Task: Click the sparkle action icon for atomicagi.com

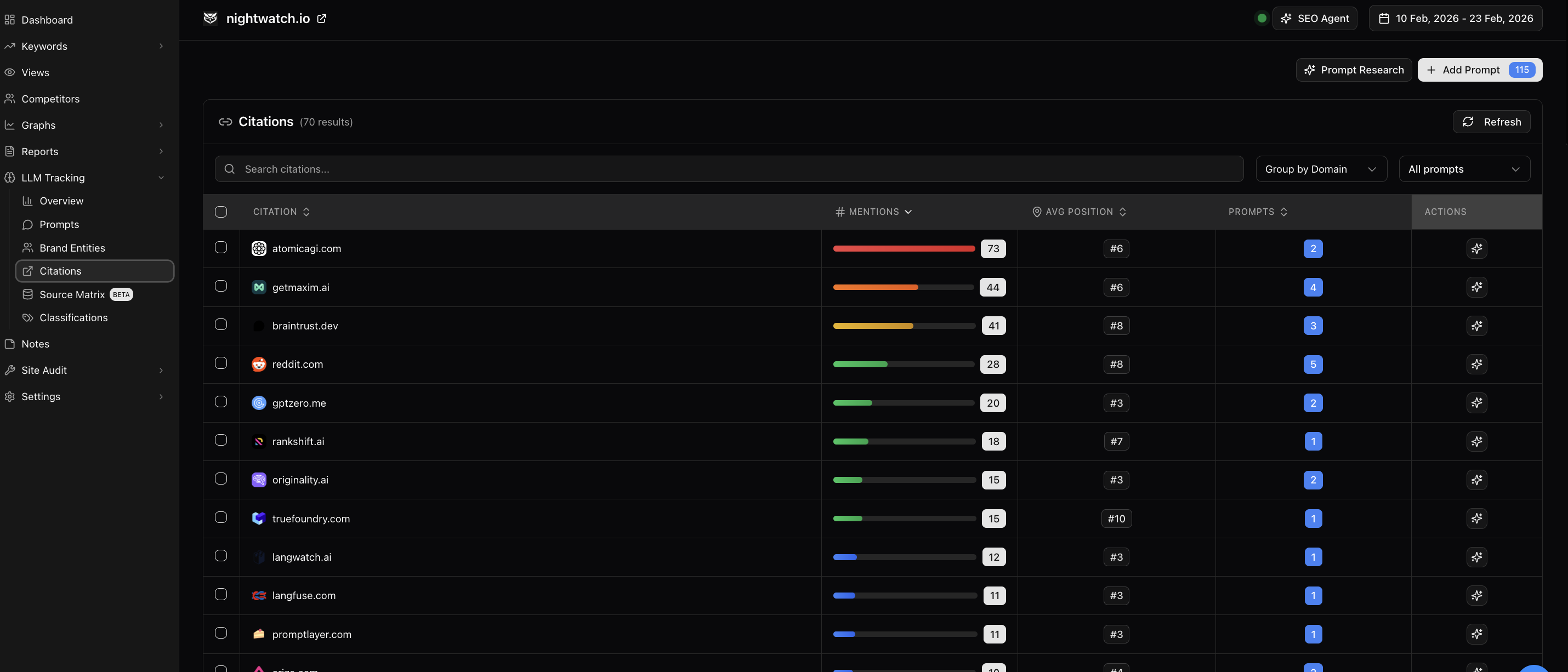Action: pos(1476,248)
